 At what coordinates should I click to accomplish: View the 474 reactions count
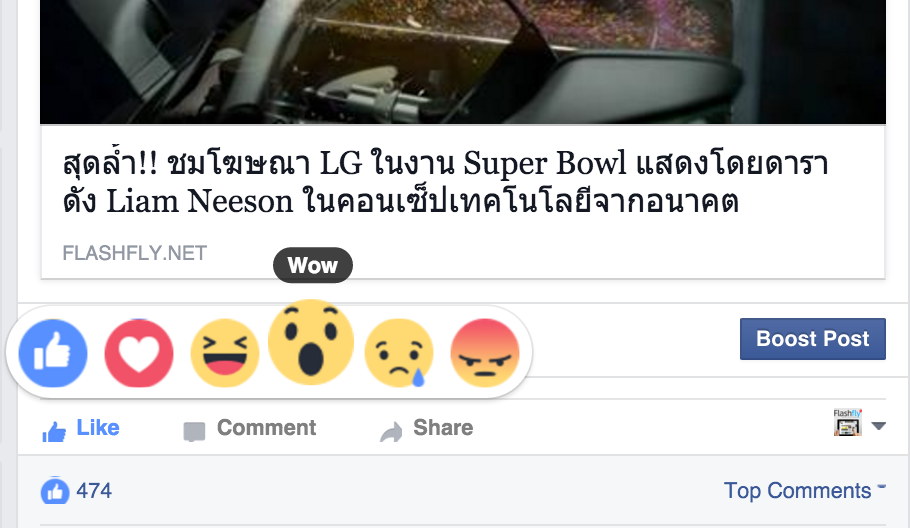[x=94, y=491]
